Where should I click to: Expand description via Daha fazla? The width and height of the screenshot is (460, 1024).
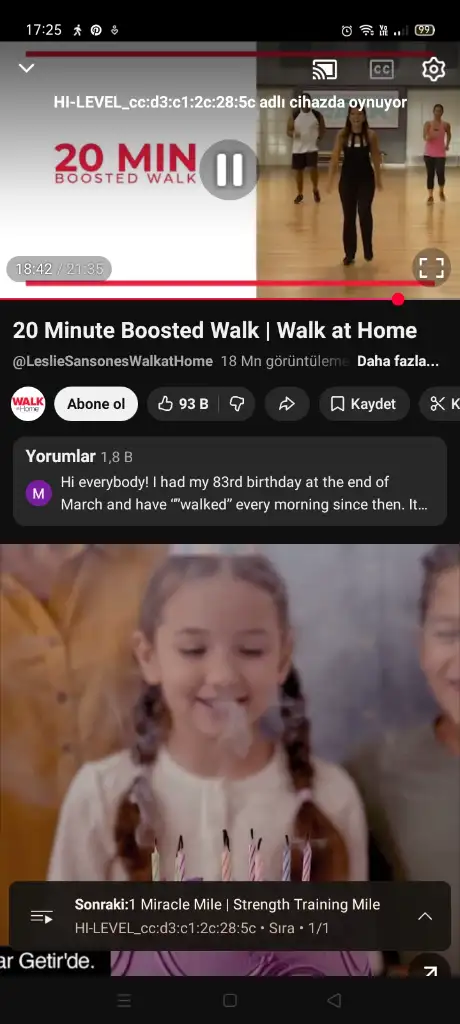click(397, 361)
